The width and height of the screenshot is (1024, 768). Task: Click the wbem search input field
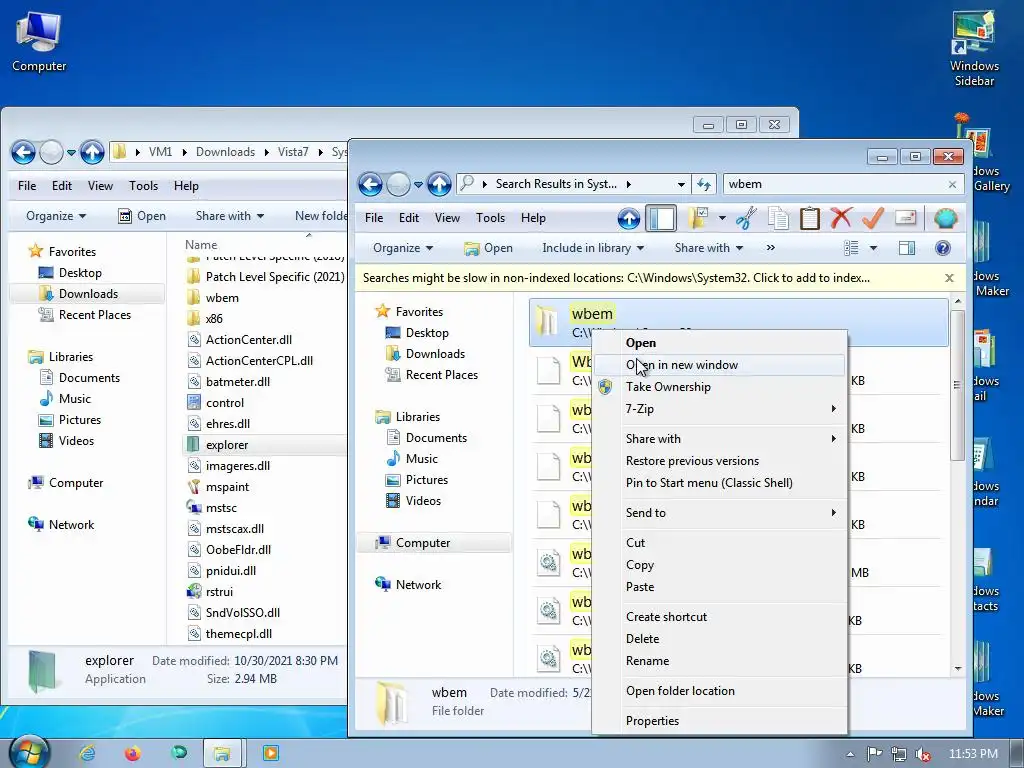click(x=835, y=184)
